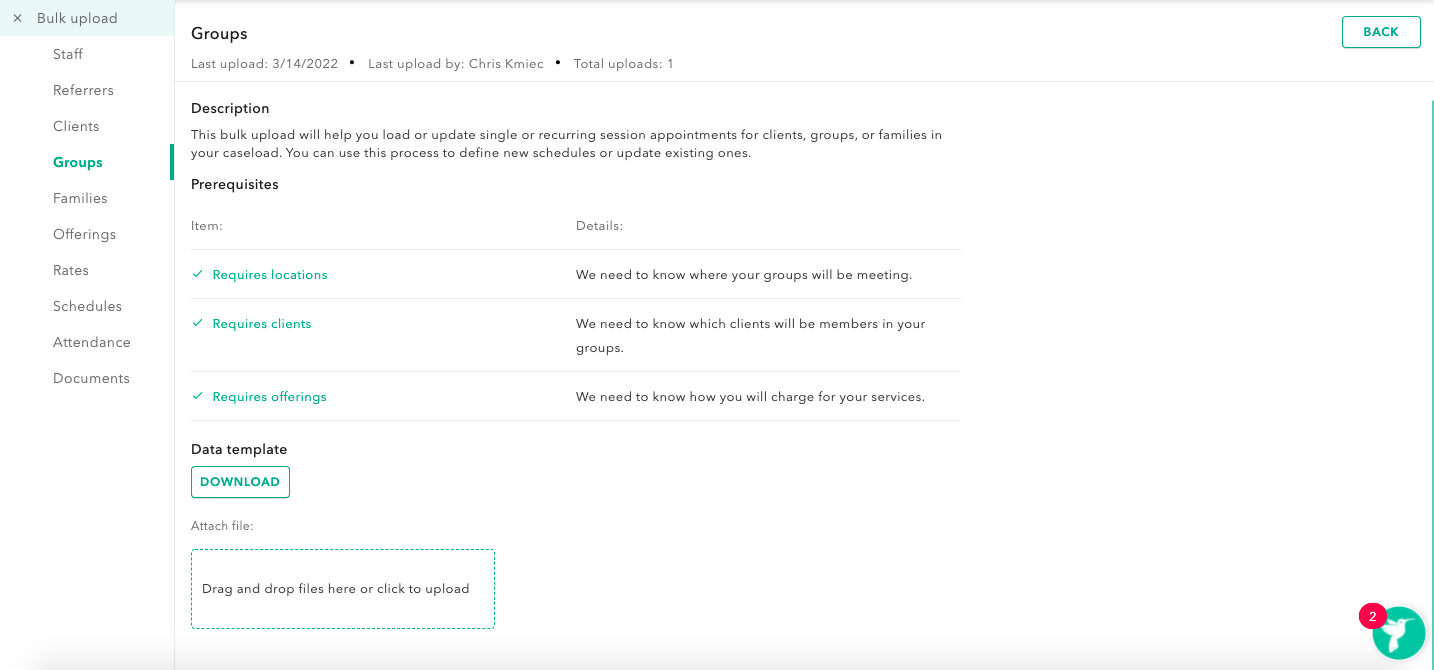Screen dimensions: 1434x670
Task: Open the Offerings upload page
Action: pos(84,234)
